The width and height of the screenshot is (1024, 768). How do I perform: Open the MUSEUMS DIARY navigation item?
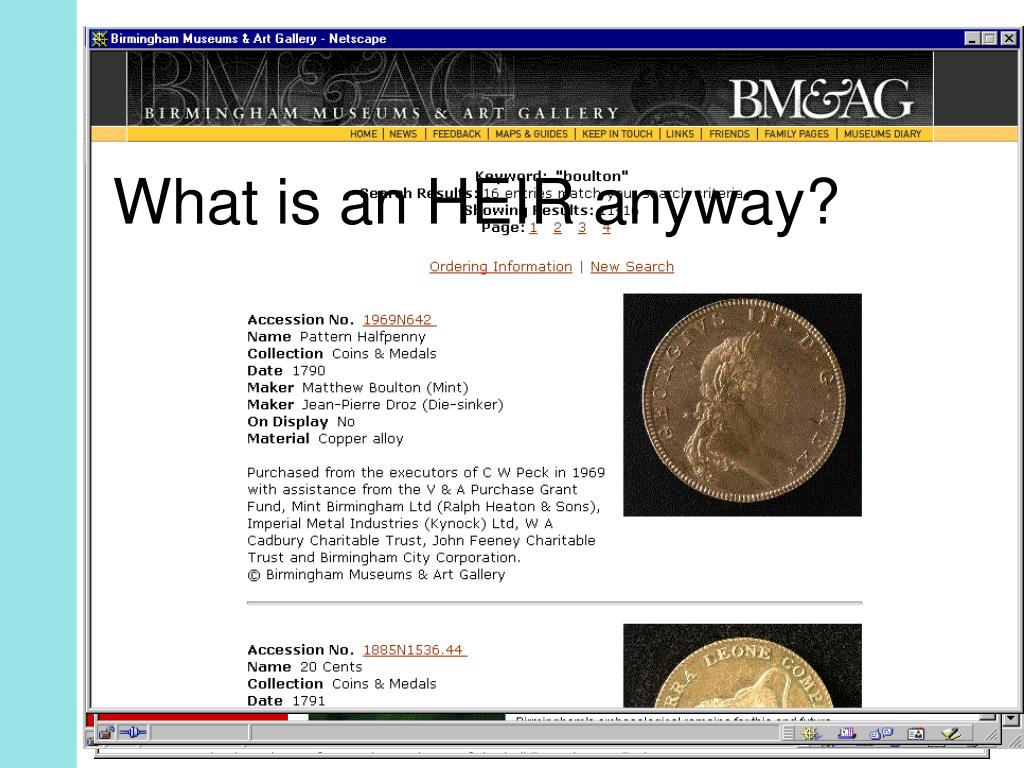coord(882,134)
